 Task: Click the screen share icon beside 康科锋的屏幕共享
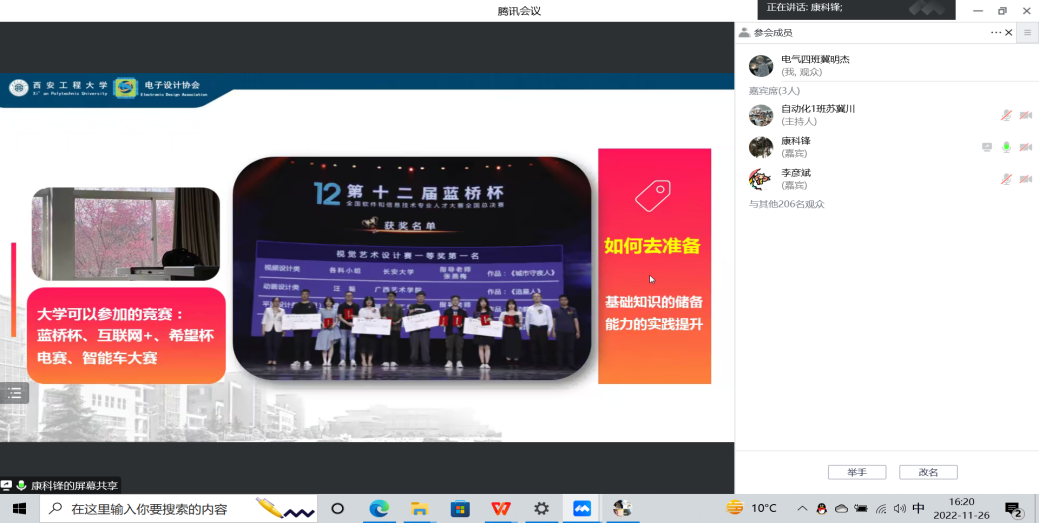click(x=7, y=485)
